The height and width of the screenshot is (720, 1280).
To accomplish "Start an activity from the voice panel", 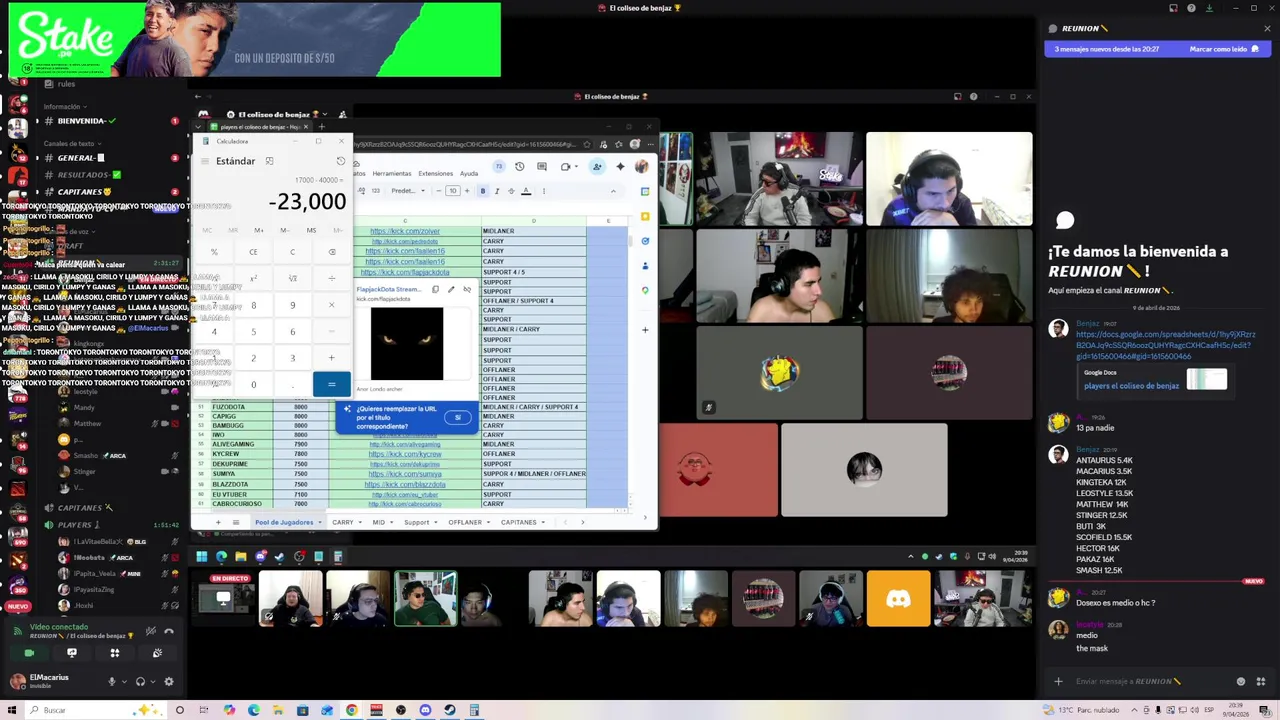I will (x=115, y=653).
